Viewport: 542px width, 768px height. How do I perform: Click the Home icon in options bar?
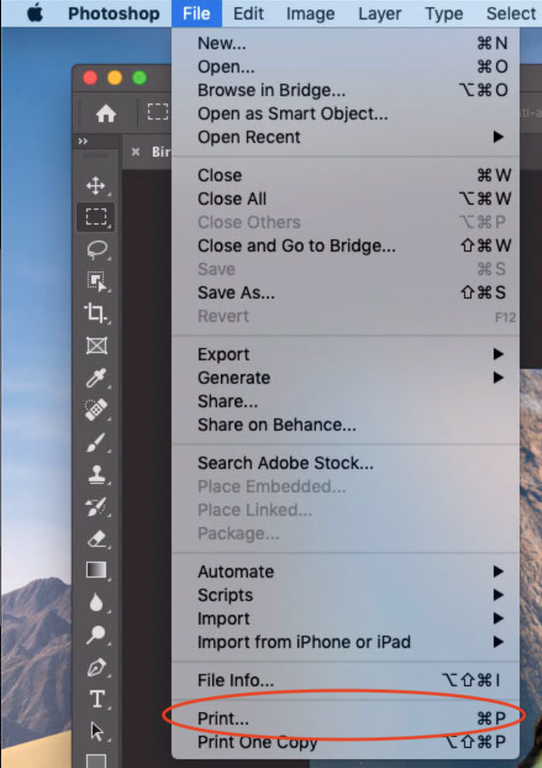(x=106, y=114)
